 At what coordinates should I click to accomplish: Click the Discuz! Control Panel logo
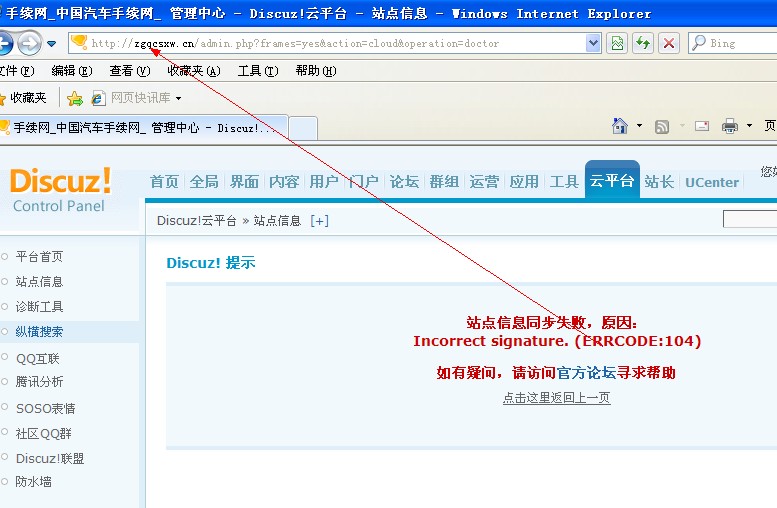pos(60,190)
